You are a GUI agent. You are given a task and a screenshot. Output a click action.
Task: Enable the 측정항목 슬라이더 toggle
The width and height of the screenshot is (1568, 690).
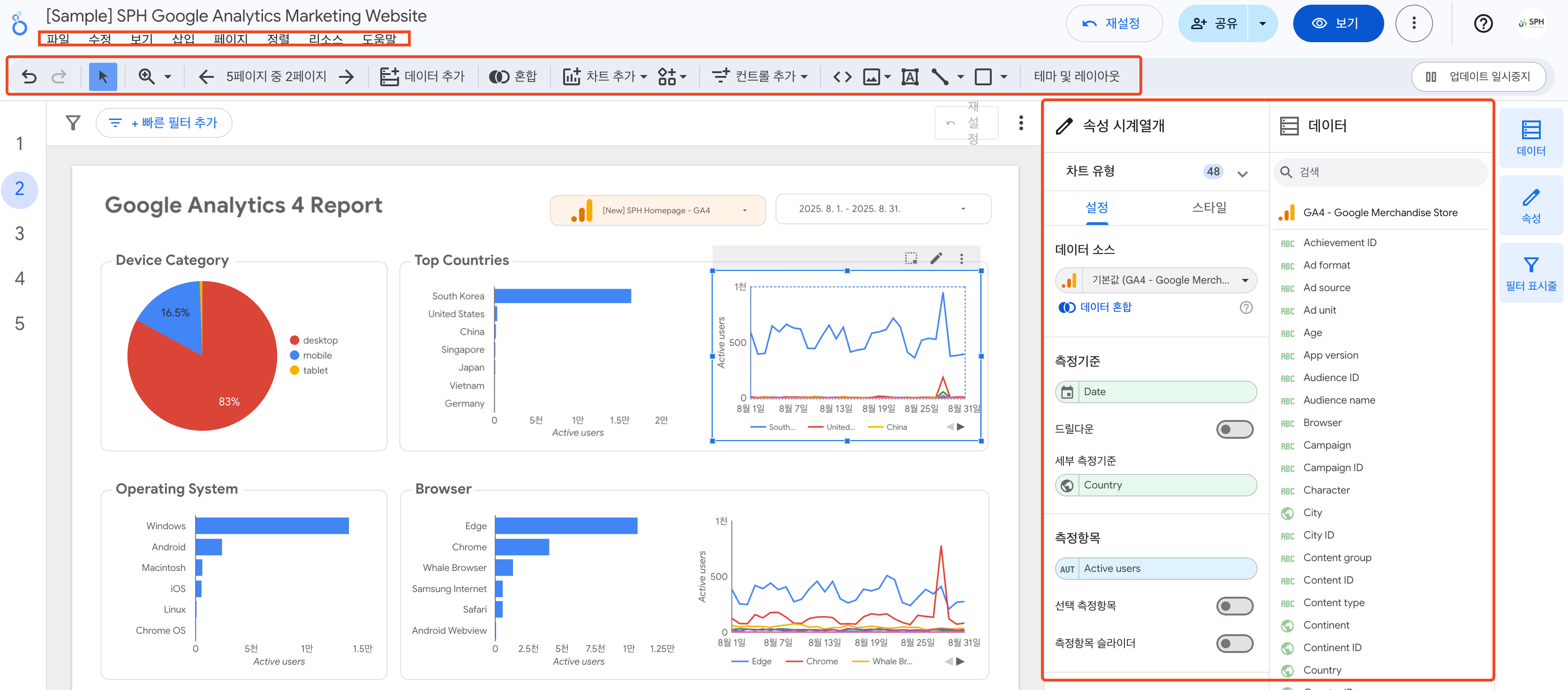[1235, 643]
